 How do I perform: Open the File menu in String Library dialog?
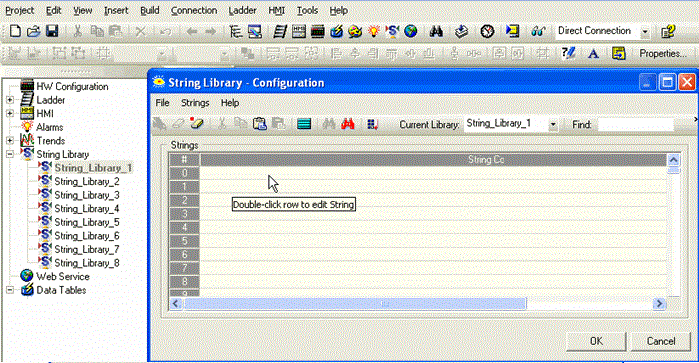pyautogui.click(x=162, y=103)
